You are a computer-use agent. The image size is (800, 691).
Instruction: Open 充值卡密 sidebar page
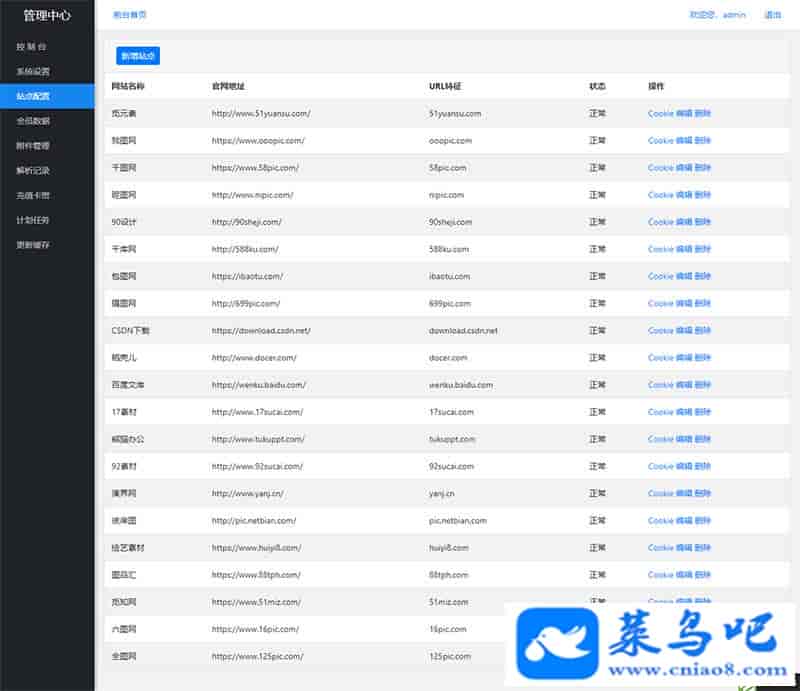coord(33,195)
